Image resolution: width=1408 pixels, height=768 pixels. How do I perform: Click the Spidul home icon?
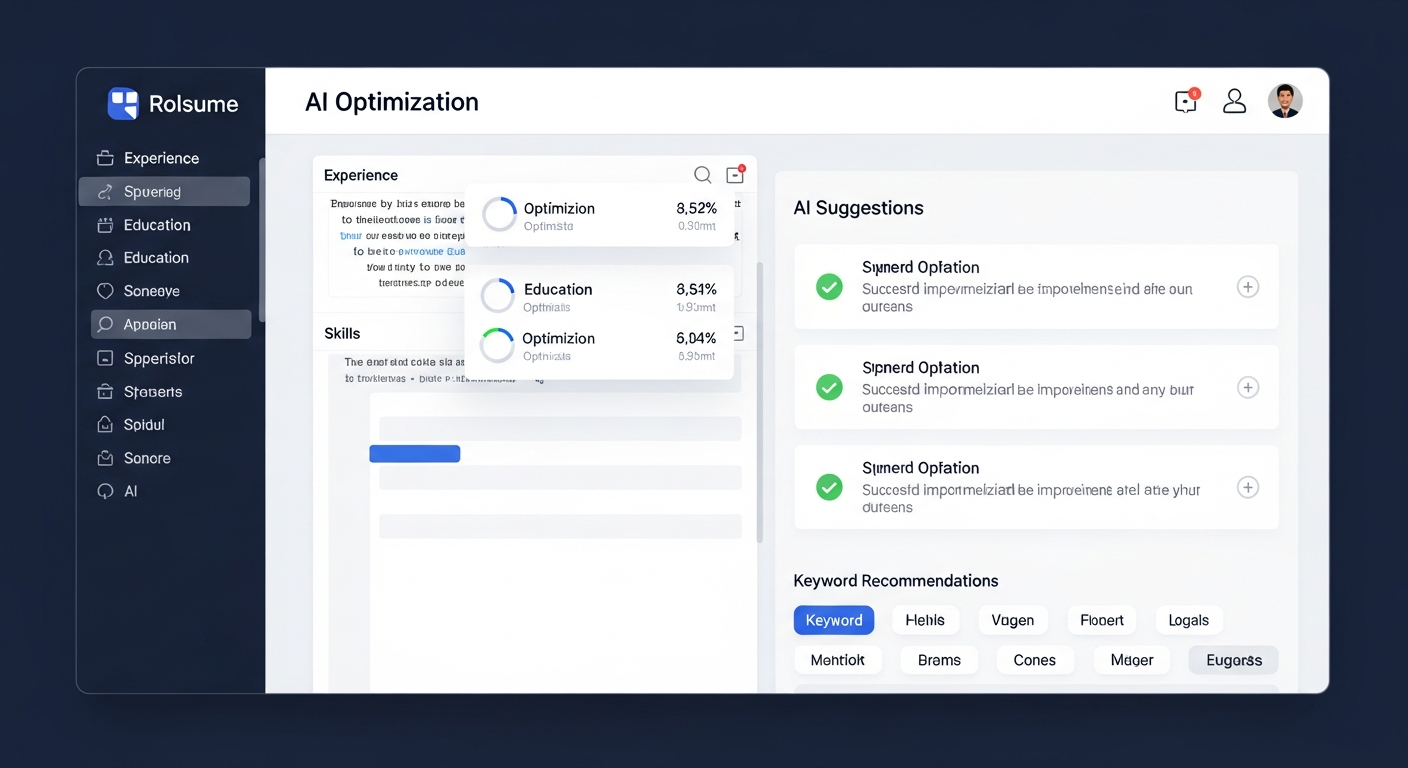coord(105,425)
